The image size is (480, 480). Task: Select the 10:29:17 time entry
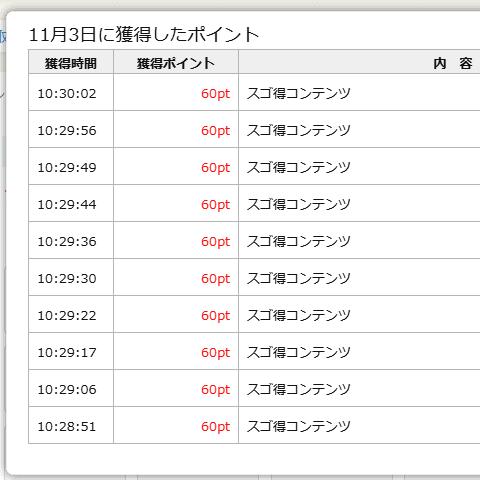tap(67, 353)
